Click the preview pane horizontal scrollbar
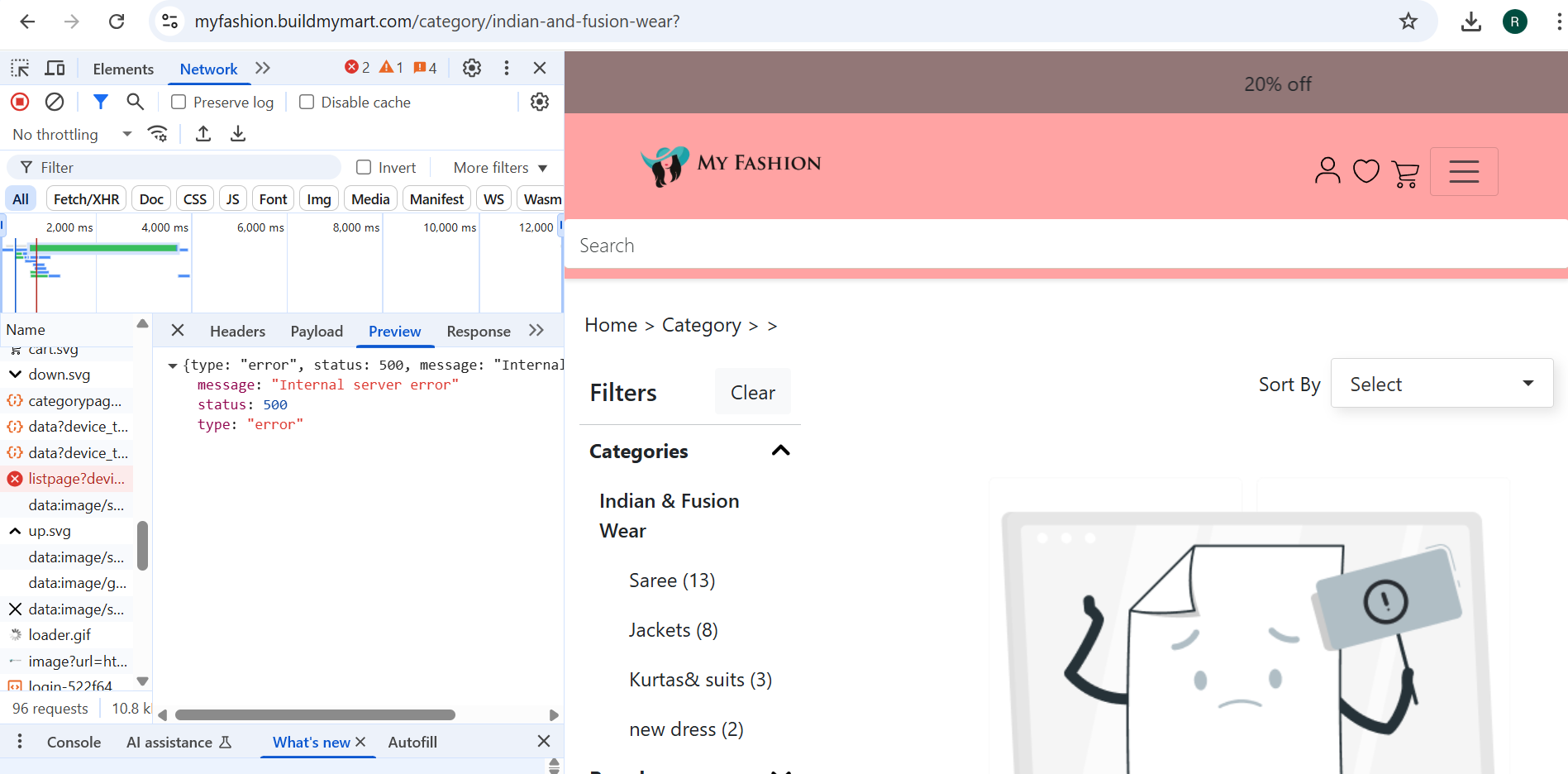The height and width of the screenshot is (774, 1568). click(315, 714)
